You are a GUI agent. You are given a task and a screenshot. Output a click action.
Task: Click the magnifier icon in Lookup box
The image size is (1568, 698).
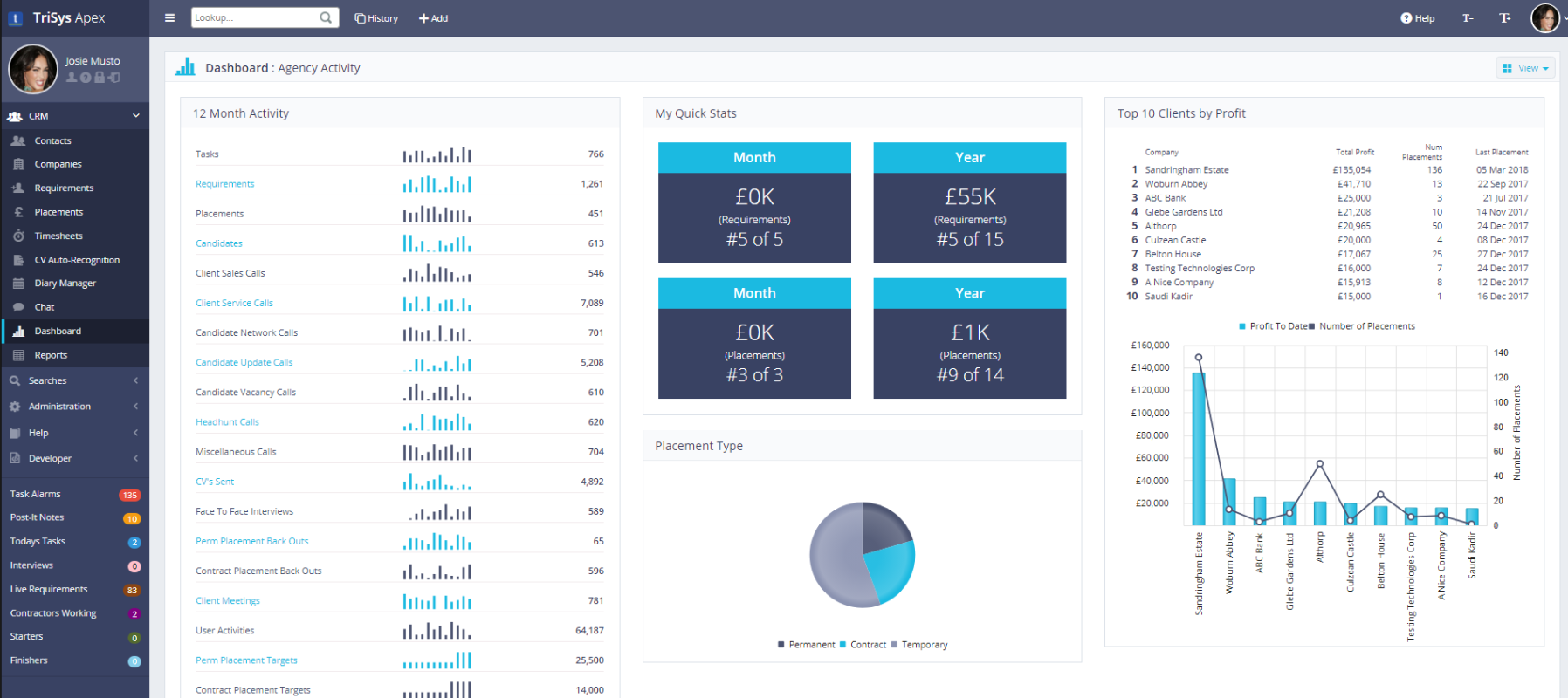(x=326, y=17)
